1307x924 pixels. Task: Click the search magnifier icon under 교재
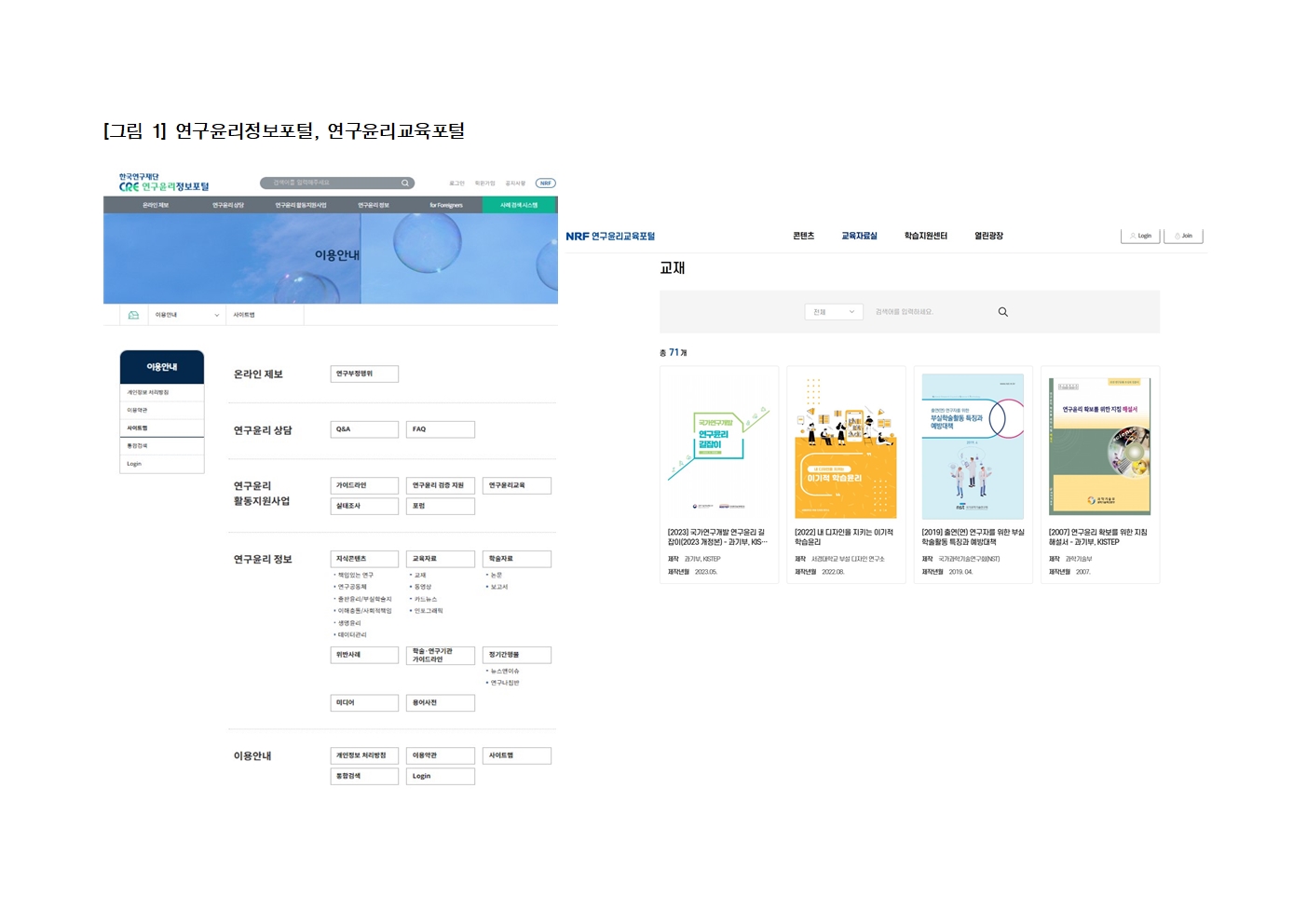(x=1002, y=312)
